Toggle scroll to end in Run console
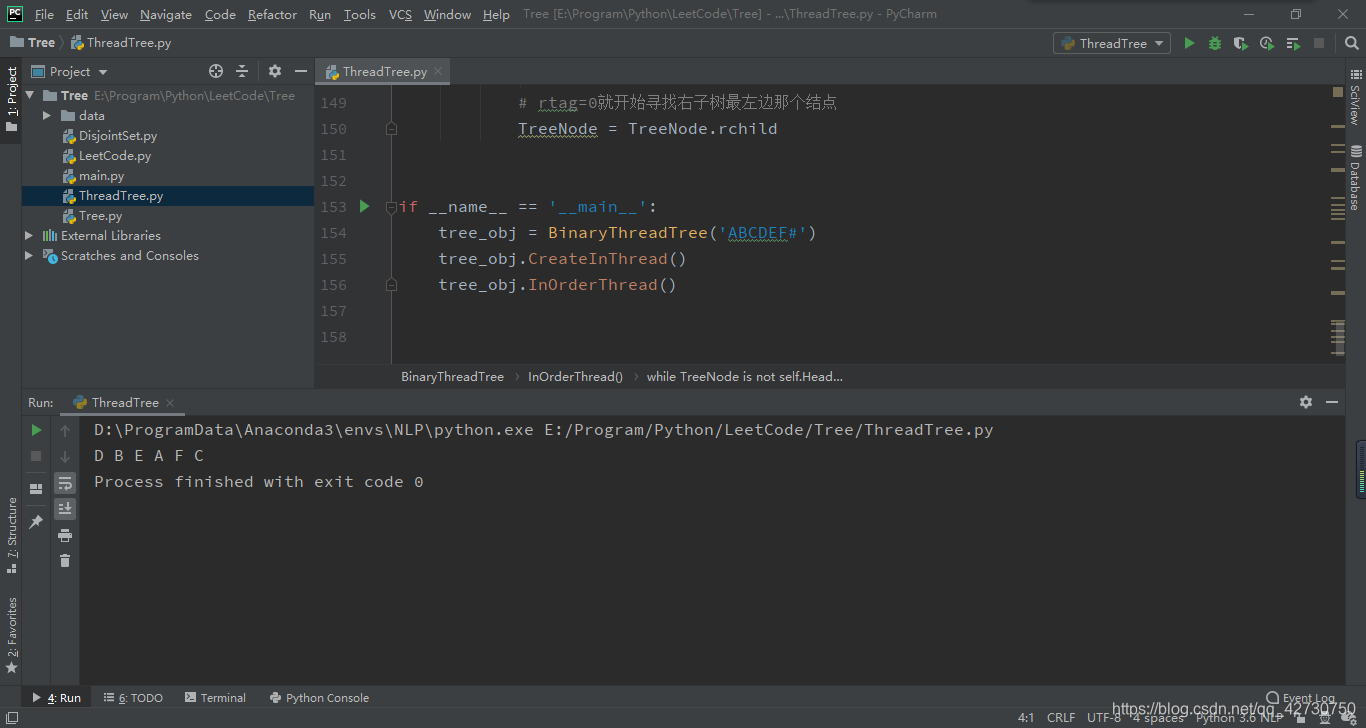 (x=65, y=509)
